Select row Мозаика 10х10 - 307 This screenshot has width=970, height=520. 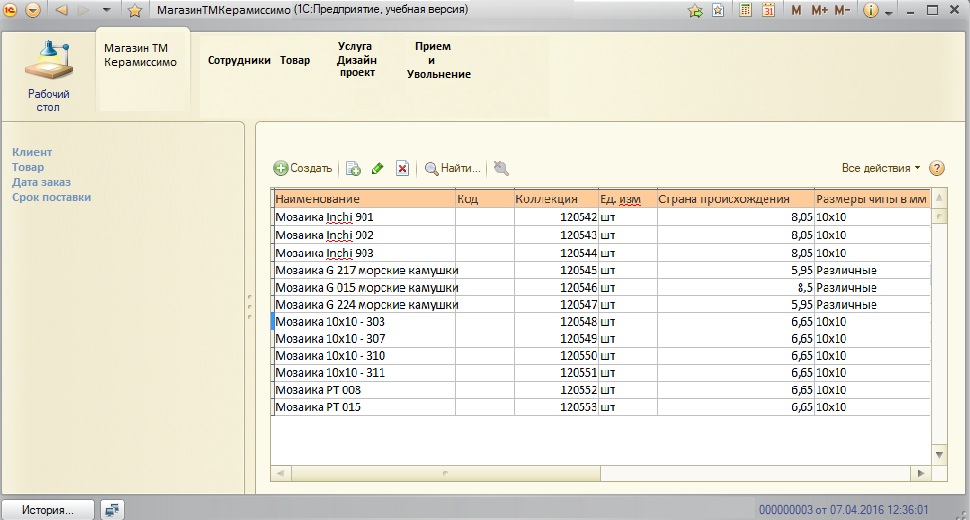tap(601, 339)
